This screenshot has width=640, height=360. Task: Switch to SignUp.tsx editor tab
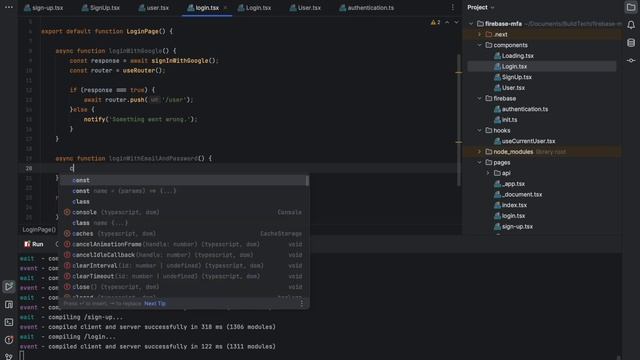(100, 8)
